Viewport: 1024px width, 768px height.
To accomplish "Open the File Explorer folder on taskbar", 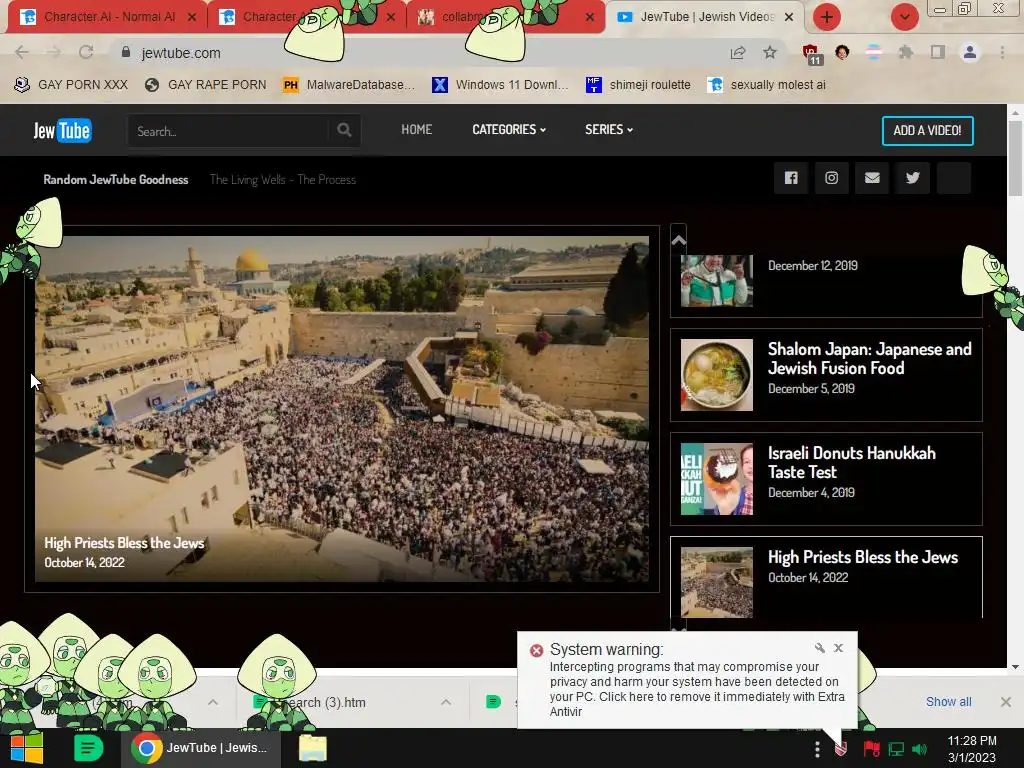I will (313, 748).
